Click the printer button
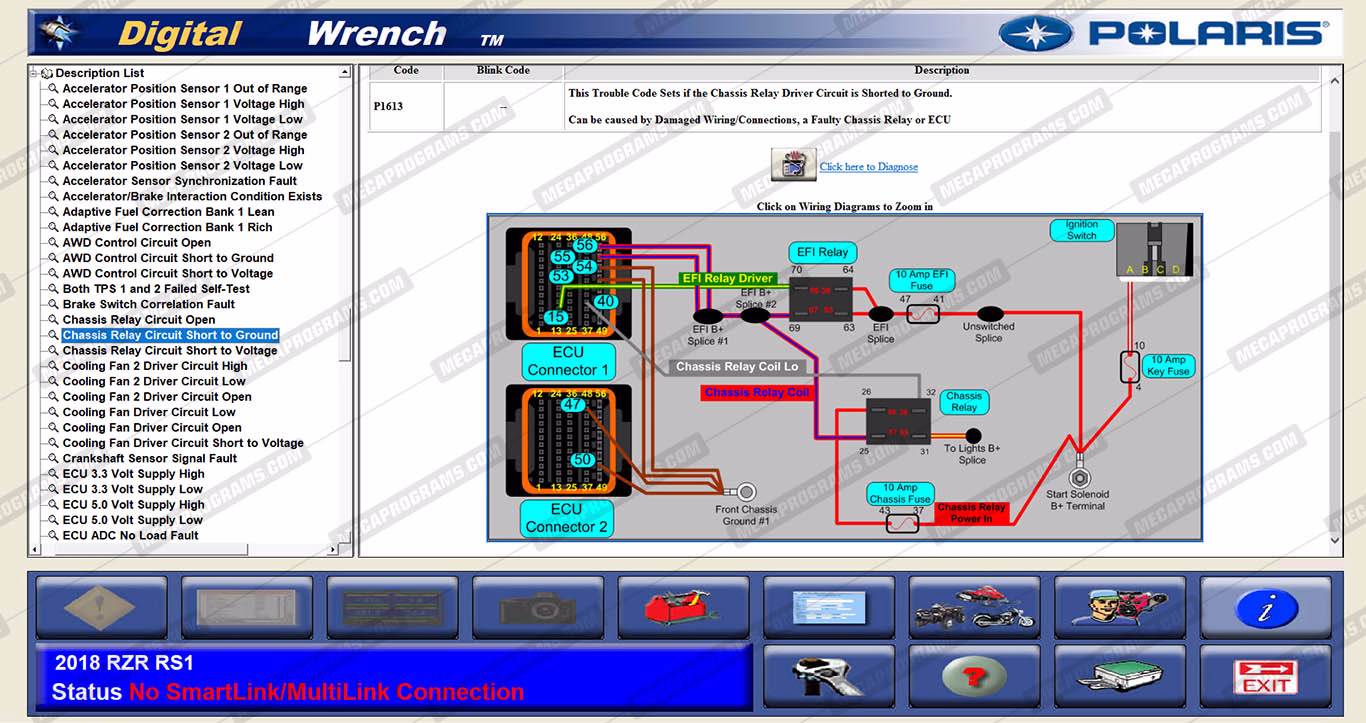The height and width of the screenshot is (723, 1366). coord(1120,677)
